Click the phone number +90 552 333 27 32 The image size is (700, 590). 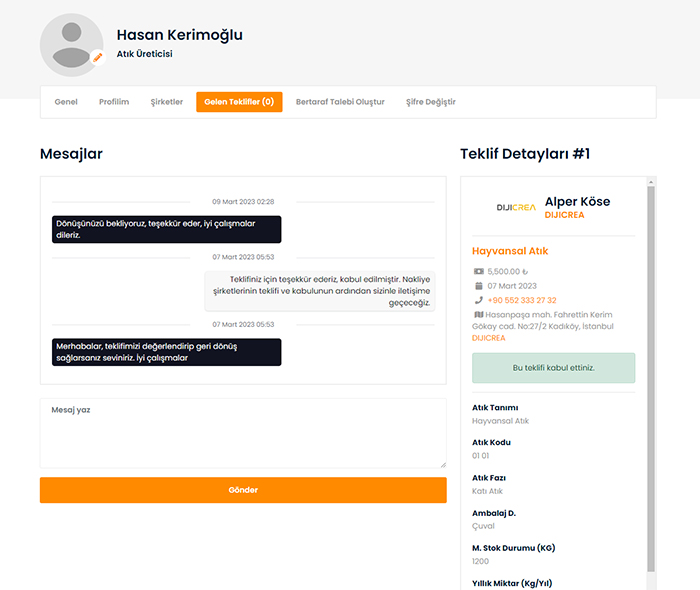[x=522, y=300]
